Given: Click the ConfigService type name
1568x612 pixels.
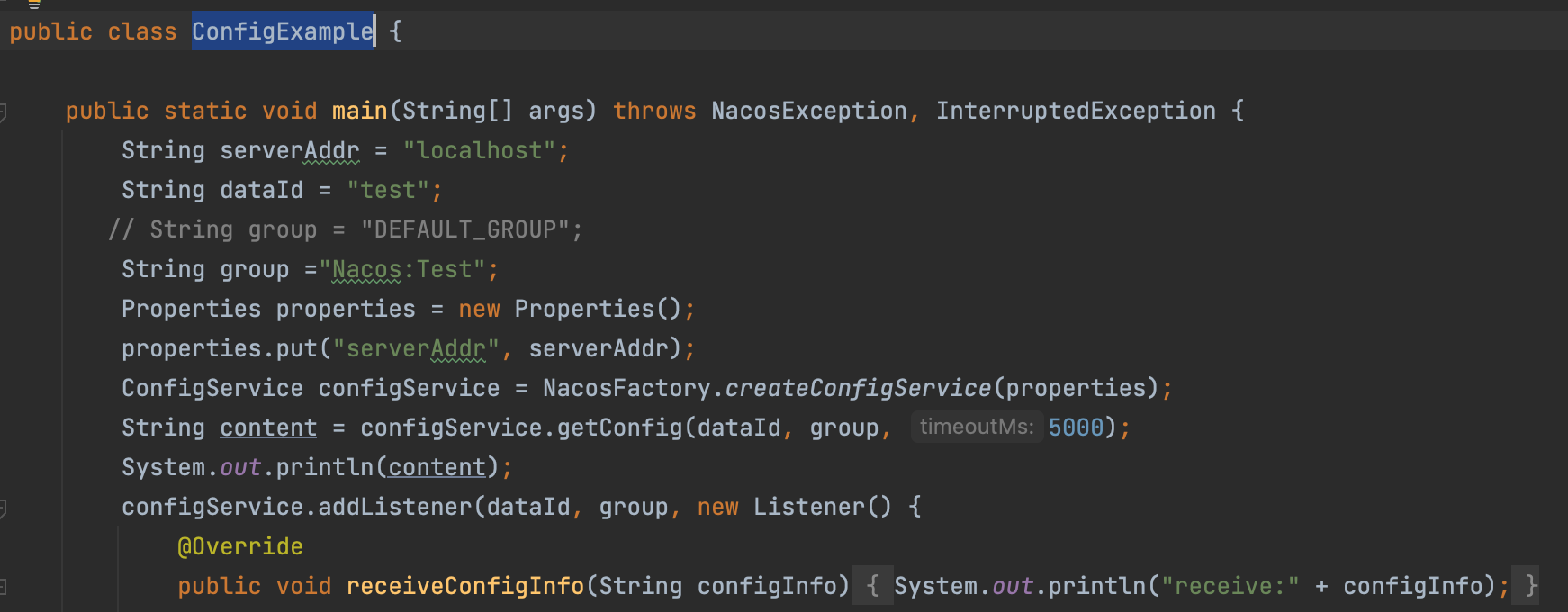Looking at the screenshot, I should (212, 388).
